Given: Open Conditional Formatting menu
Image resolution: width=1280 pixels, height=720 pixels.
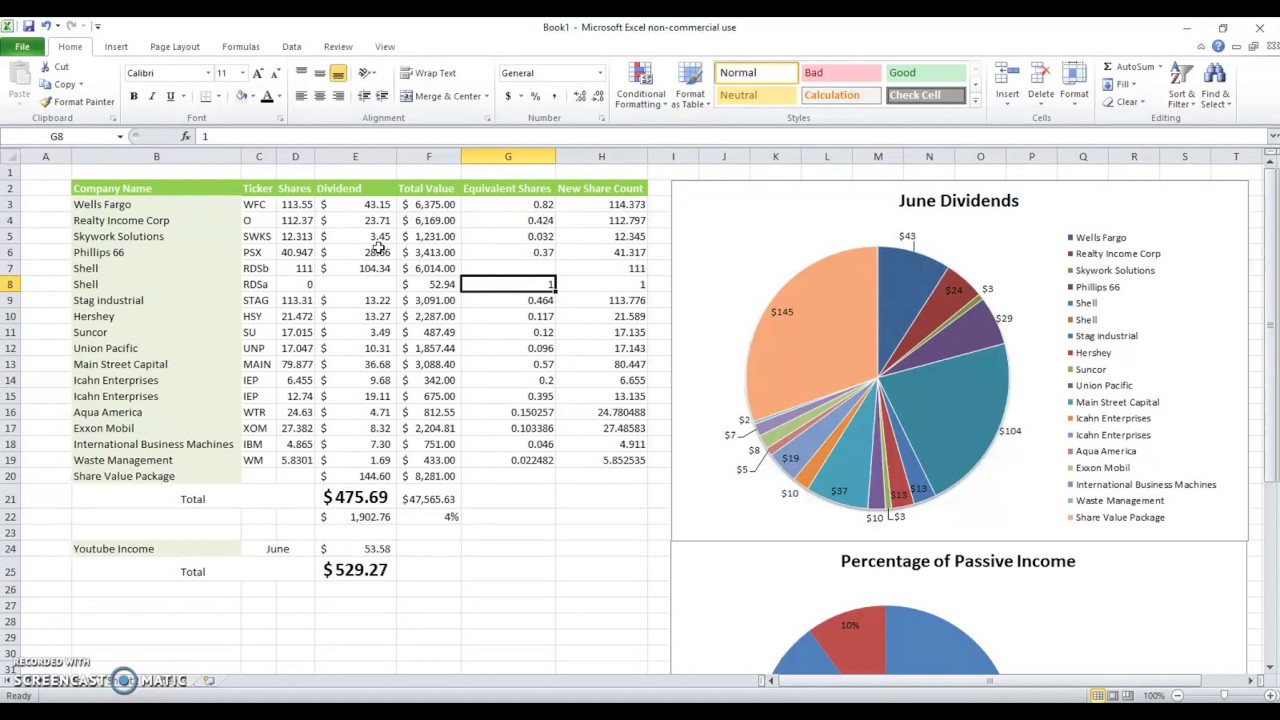Looking at the screenshot, I should click(x=640, y=86).
